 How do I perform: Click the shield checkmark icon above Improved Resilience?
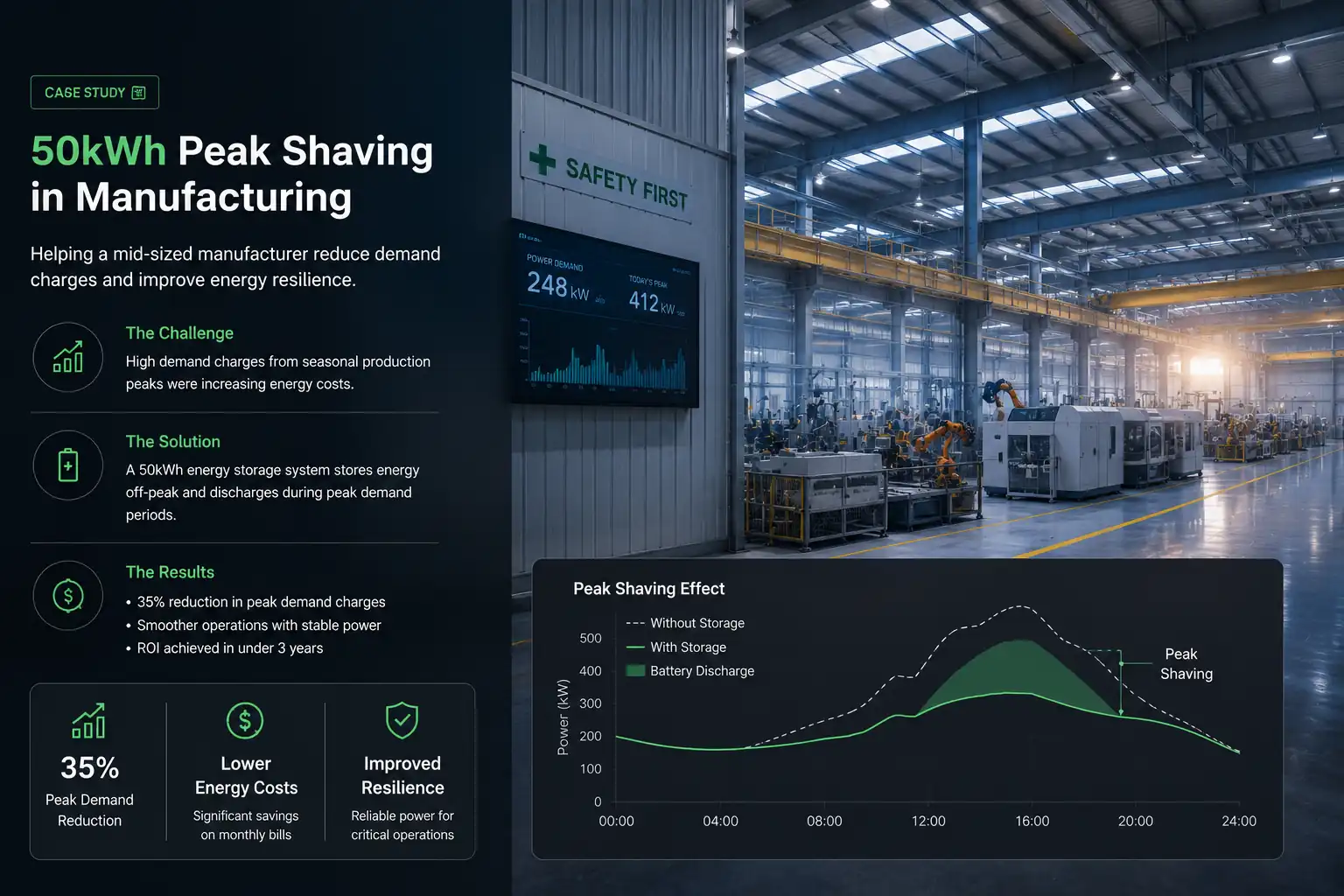coord(402,720)
